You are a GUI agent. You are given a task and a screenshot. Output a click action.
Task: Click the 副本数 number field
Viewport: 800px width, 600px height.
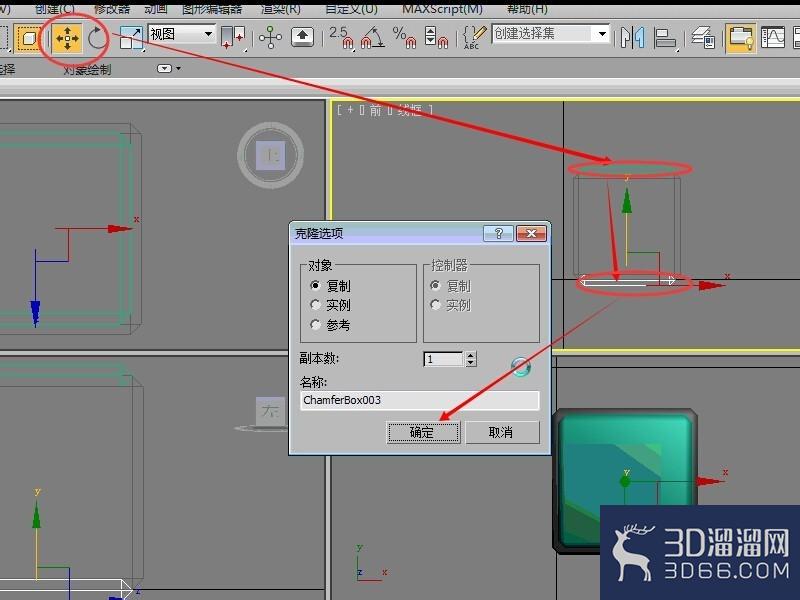pos(443,359)
